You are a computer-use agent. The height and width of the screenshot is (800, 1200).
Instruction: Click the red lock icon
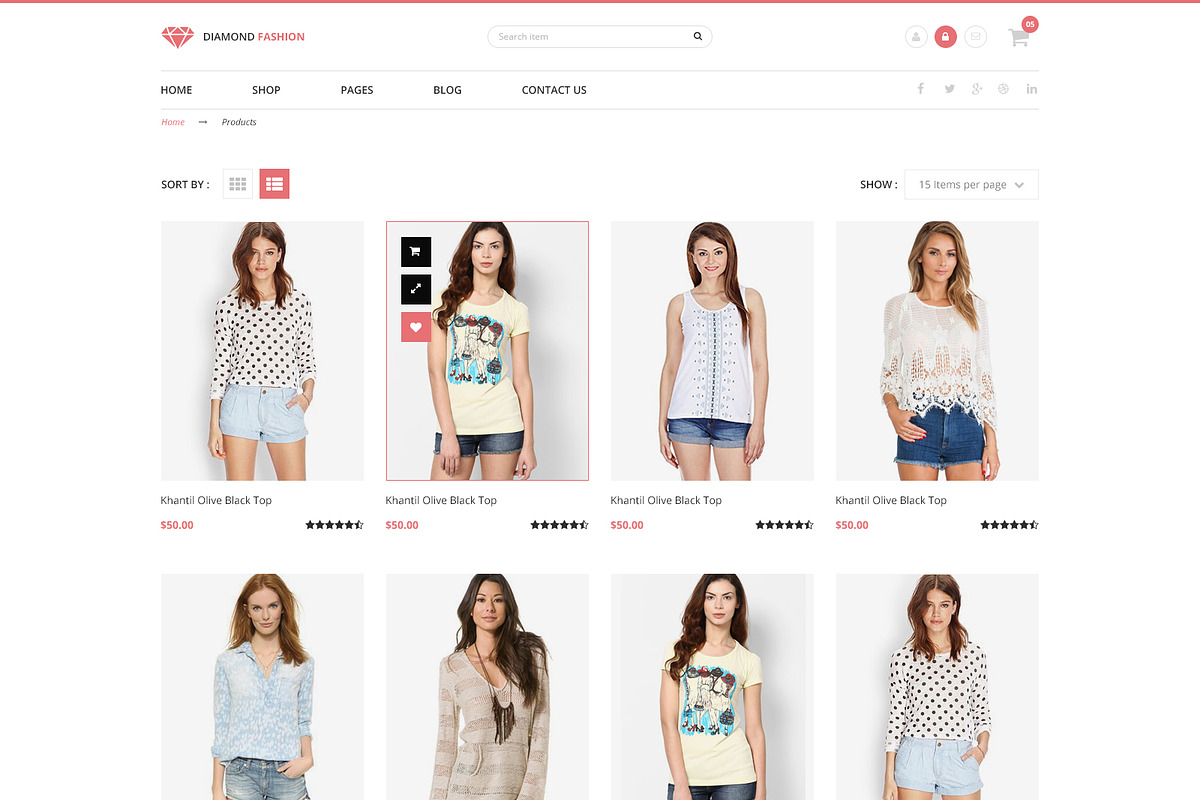(945, 37)
